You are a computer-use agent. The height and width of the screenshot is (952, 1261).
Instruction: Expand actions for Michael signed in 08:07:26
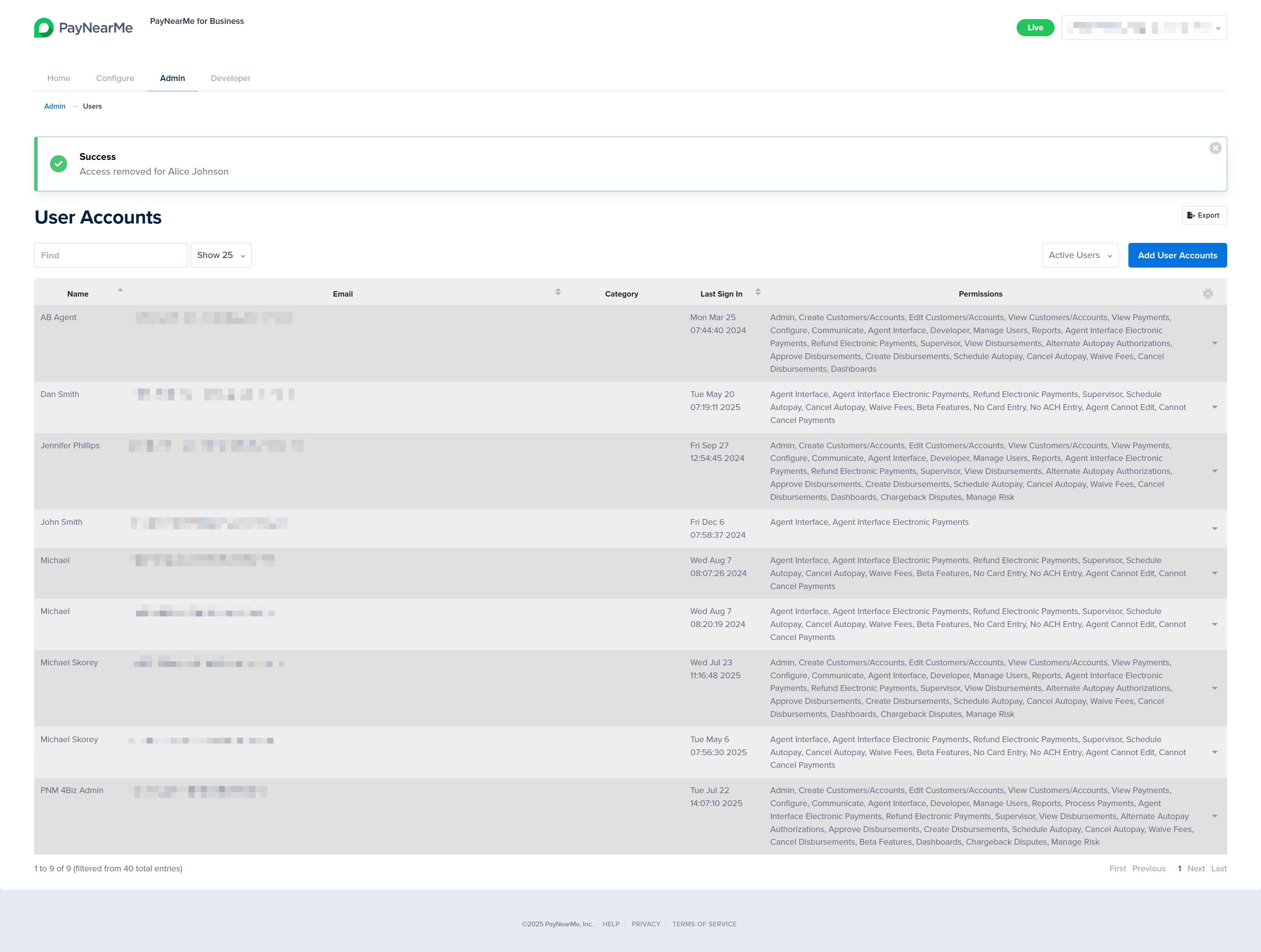1215,573
